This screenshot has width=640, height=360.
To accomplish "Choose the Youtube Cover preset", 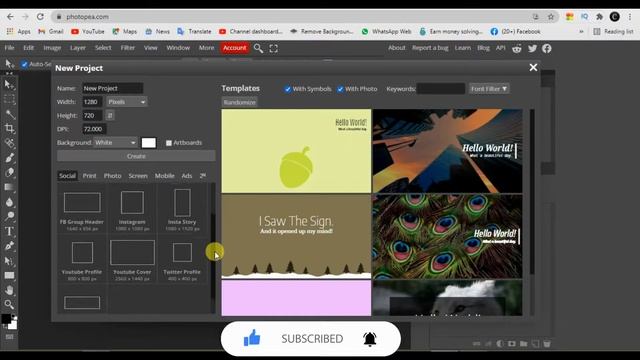I will click(x=132, y=260).
